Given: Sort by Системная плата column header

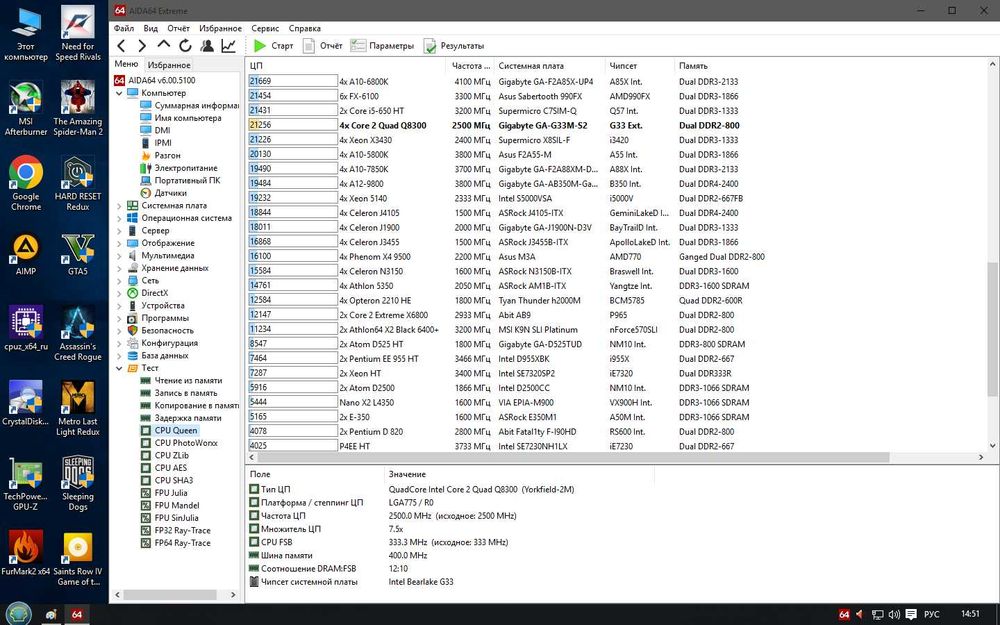Looking at the screenshot, I should point(548,66).
